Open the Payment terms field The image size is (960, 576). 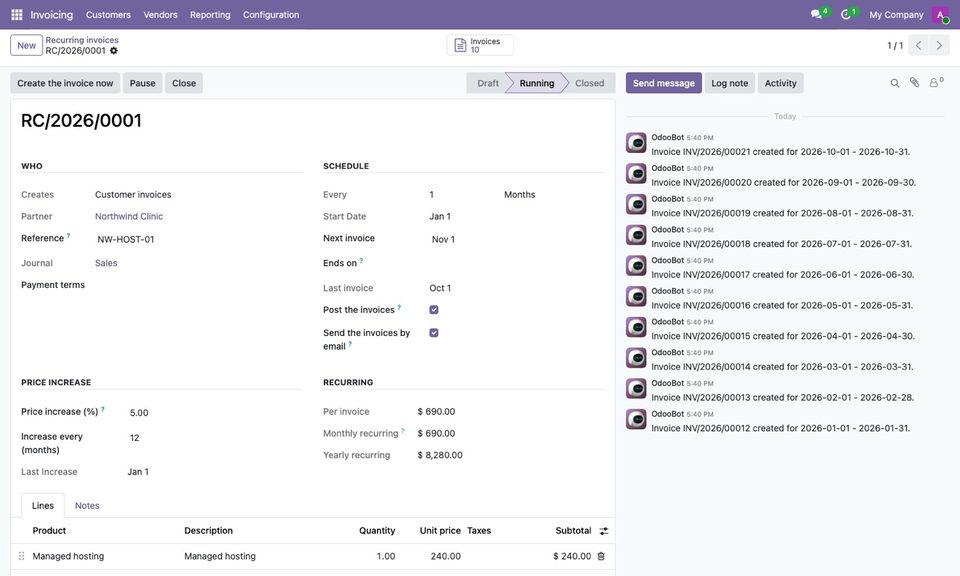pyautogui.click(x=197, y=285)
